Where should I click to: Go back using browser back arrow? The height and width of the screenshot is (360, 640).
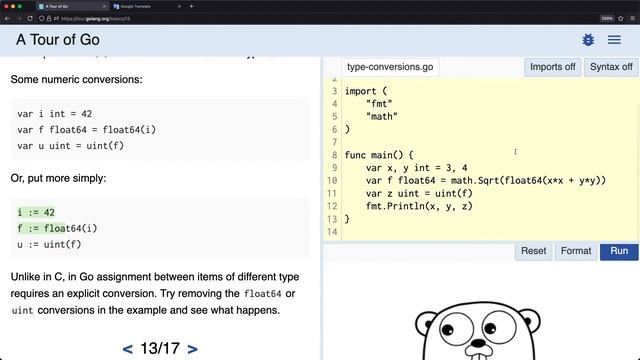tap(7, 18)
